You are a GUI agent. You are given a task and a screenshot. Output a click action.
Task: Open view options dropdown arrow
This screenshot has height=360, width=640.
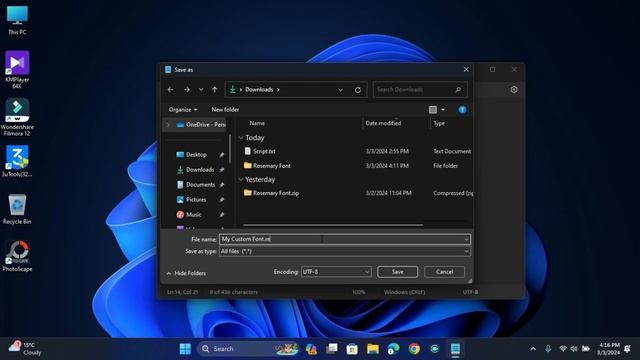(x=443, y=109)
